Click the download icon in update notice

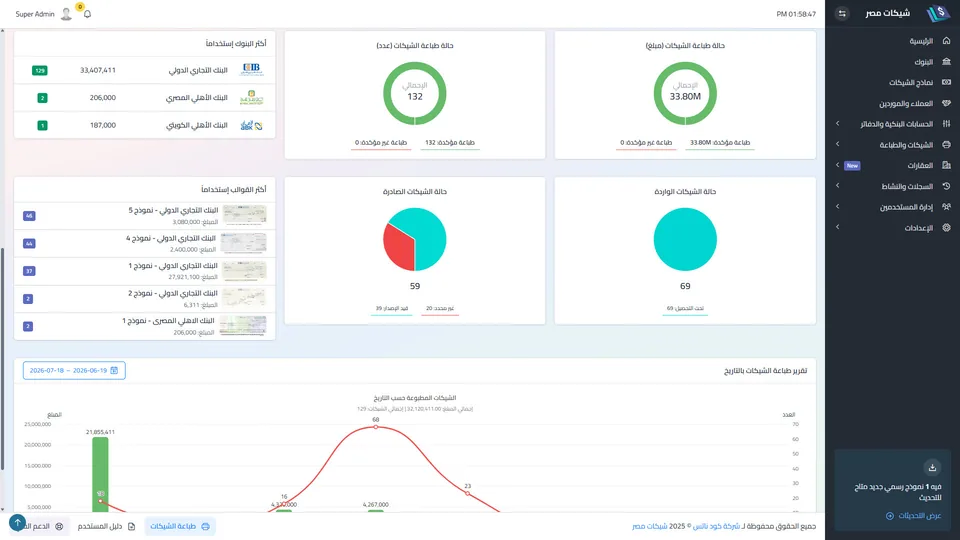tap(932, 468)
